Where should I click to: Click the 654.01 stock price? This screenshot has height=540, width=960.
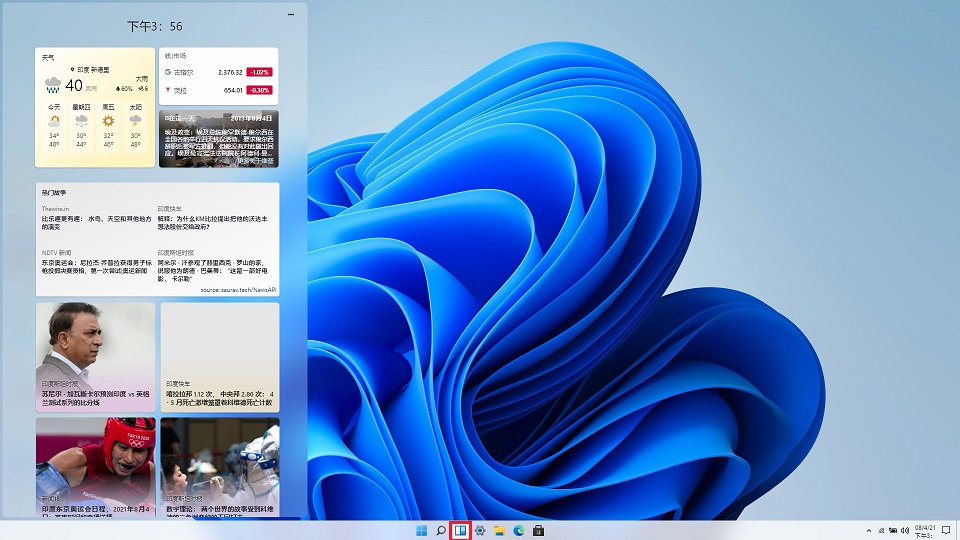click(233, 90)
